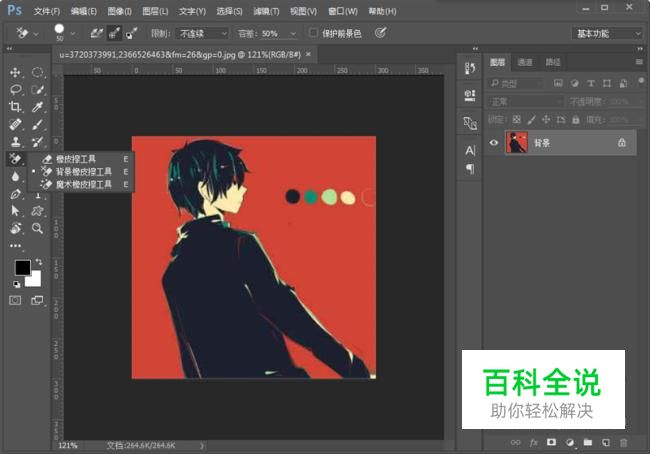Image resolution: width=650 pixels, height=454 pixels.
Task: Open the 限制 dropdown showing 不连续
Action: click(203, 34)
